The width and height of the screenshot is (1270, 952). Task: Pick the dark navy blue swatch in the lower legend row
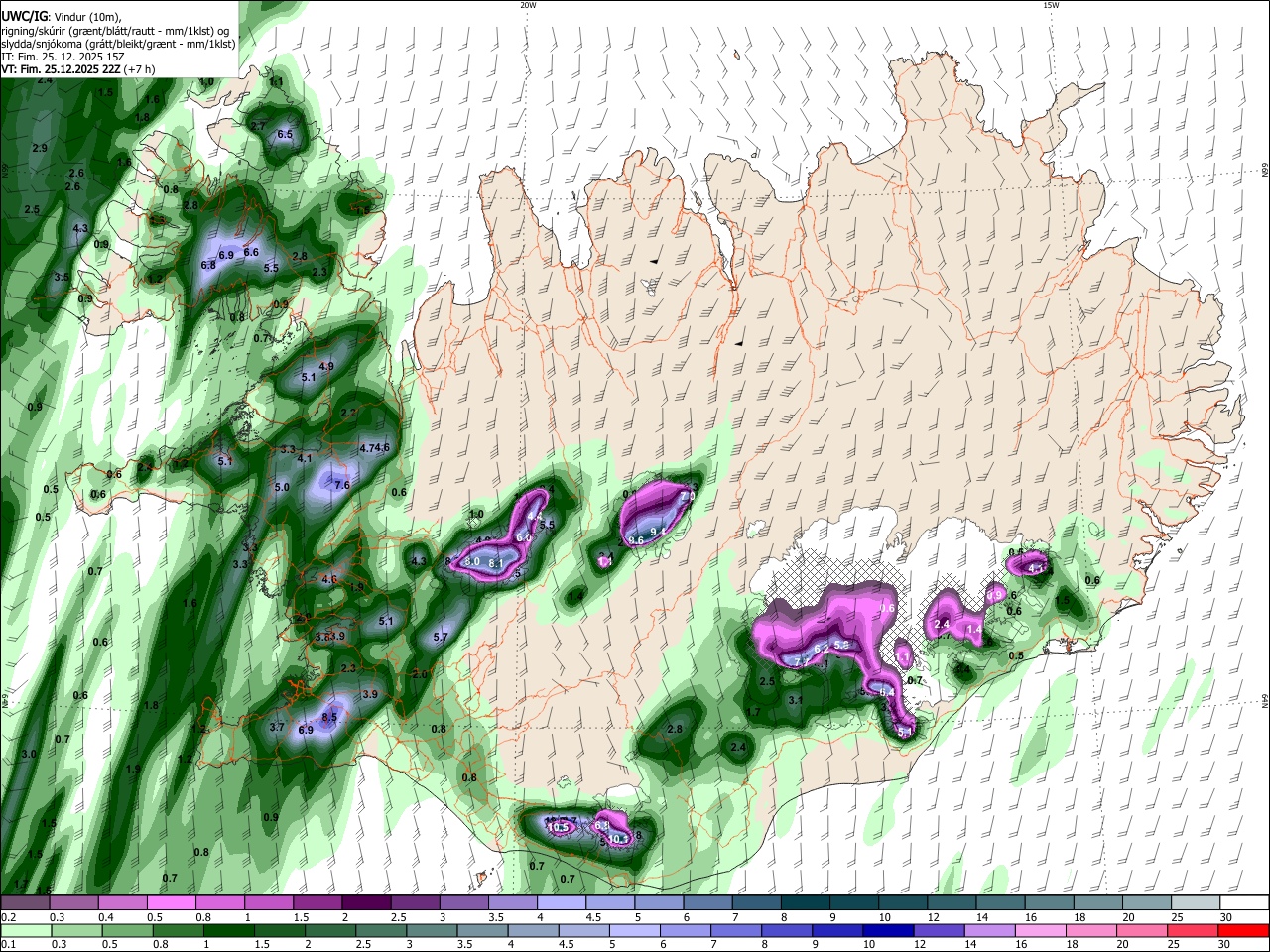tap(888, 931)
